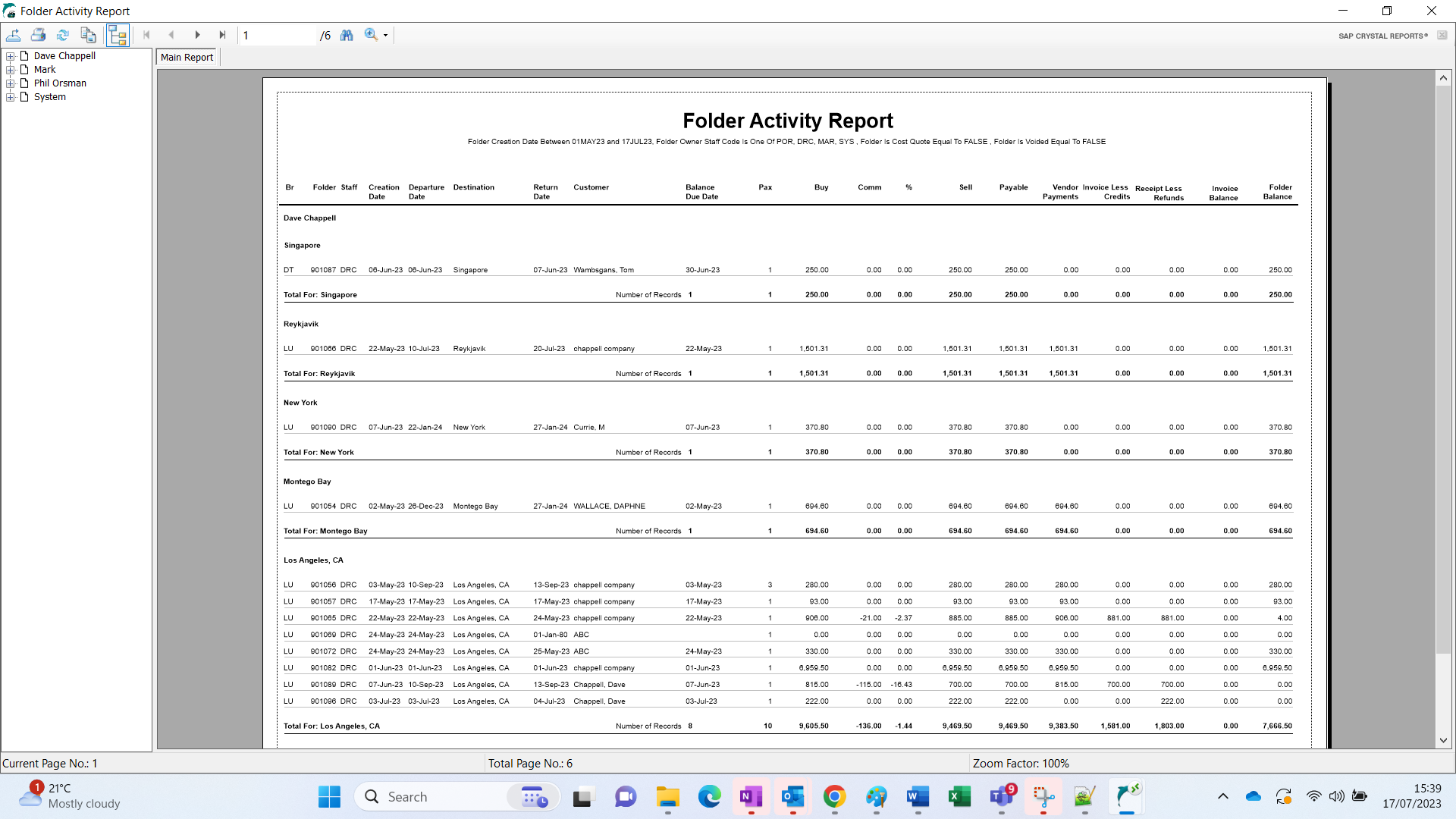The height and width of the screenshot is (819, 1456).
Task: Open weather widget showing 21°C
Action: (x=70, y=796)
